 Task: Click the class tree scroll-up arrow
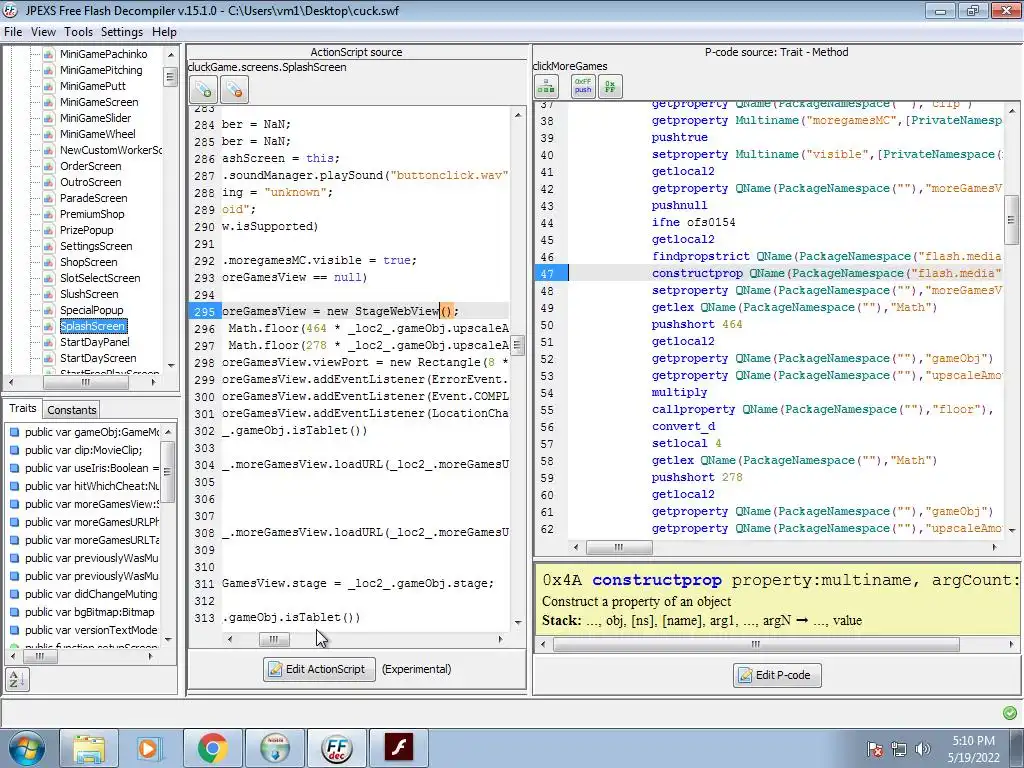[170, 55]
